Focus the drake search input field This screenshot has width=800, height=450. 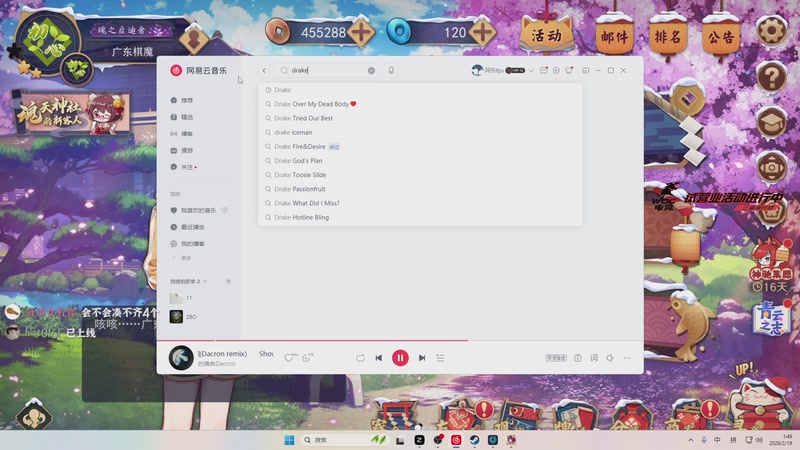[327, 70]
